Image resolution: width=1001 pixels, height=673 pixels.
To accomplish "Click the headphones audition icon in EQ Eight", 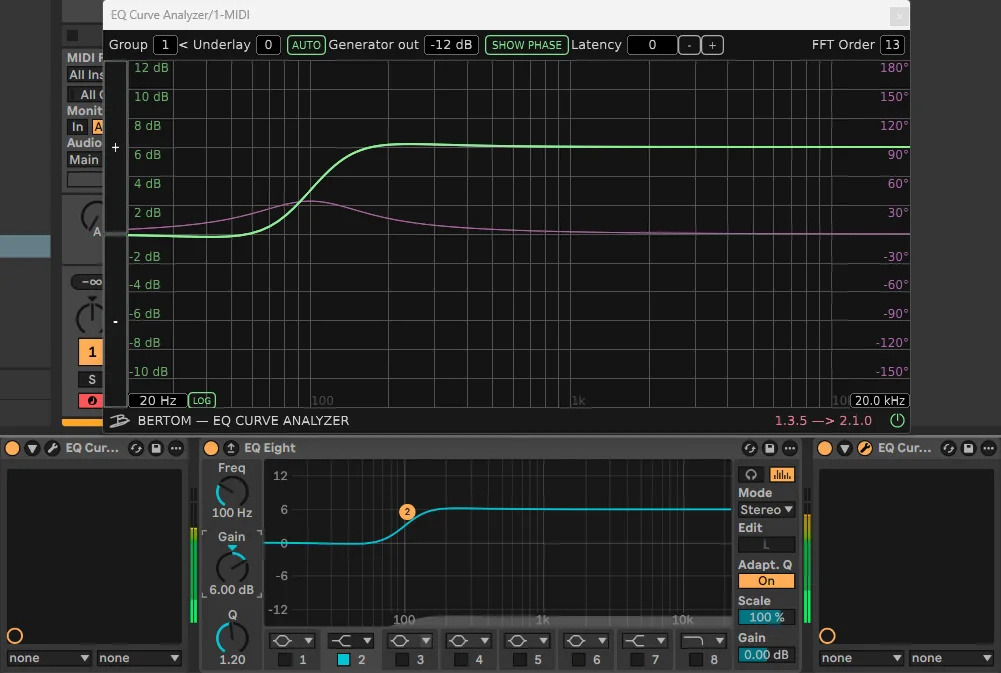I will [x=752, y=473].
